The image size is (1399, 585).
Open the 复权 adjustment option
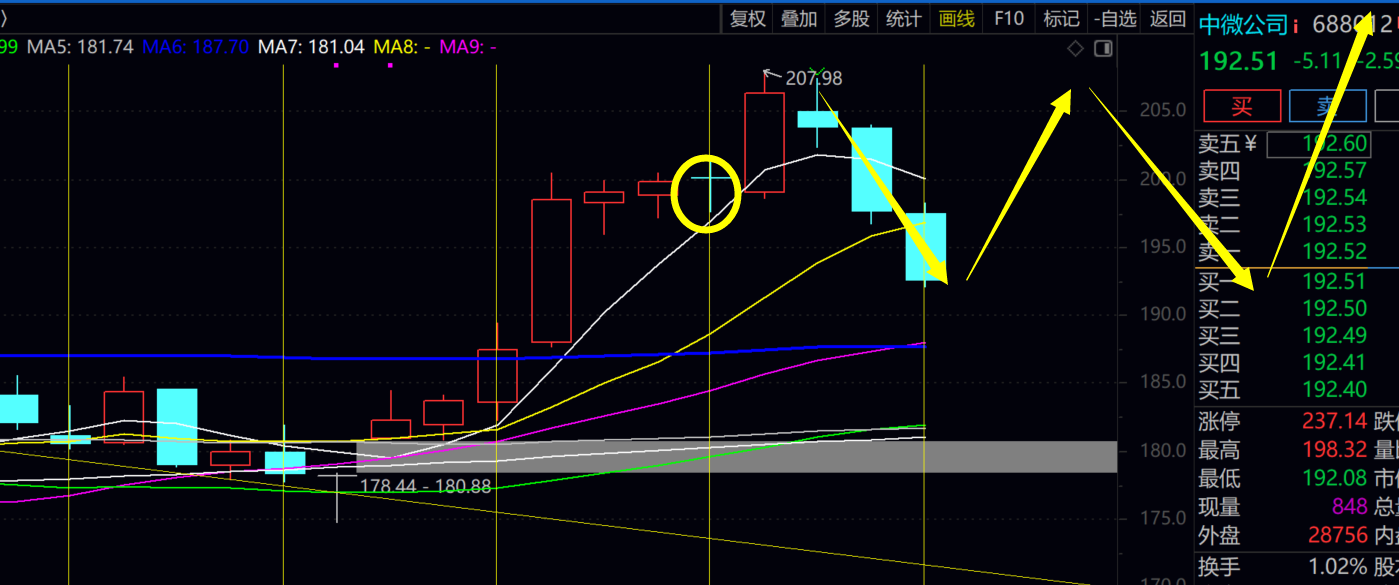747,19
